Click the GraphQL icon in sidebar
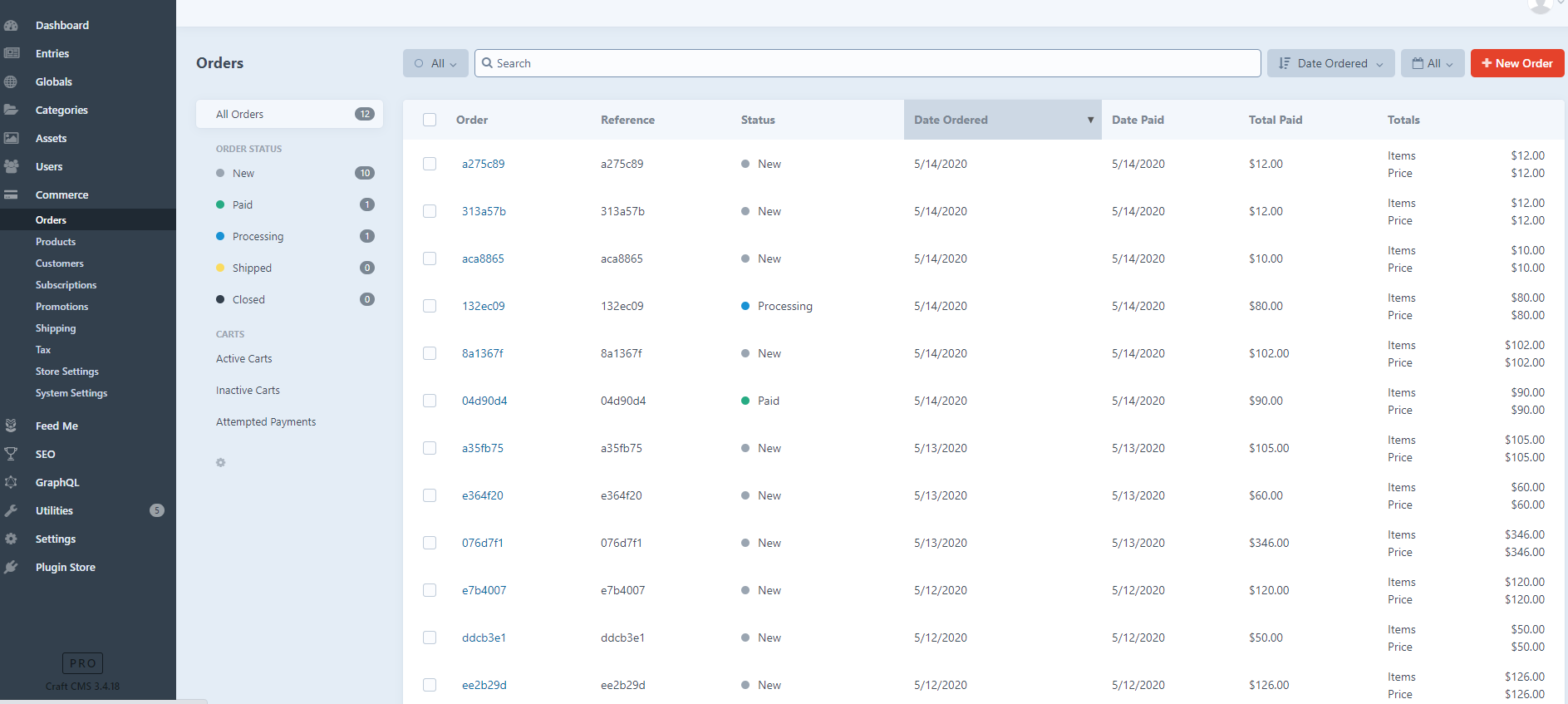 point(11,482)
